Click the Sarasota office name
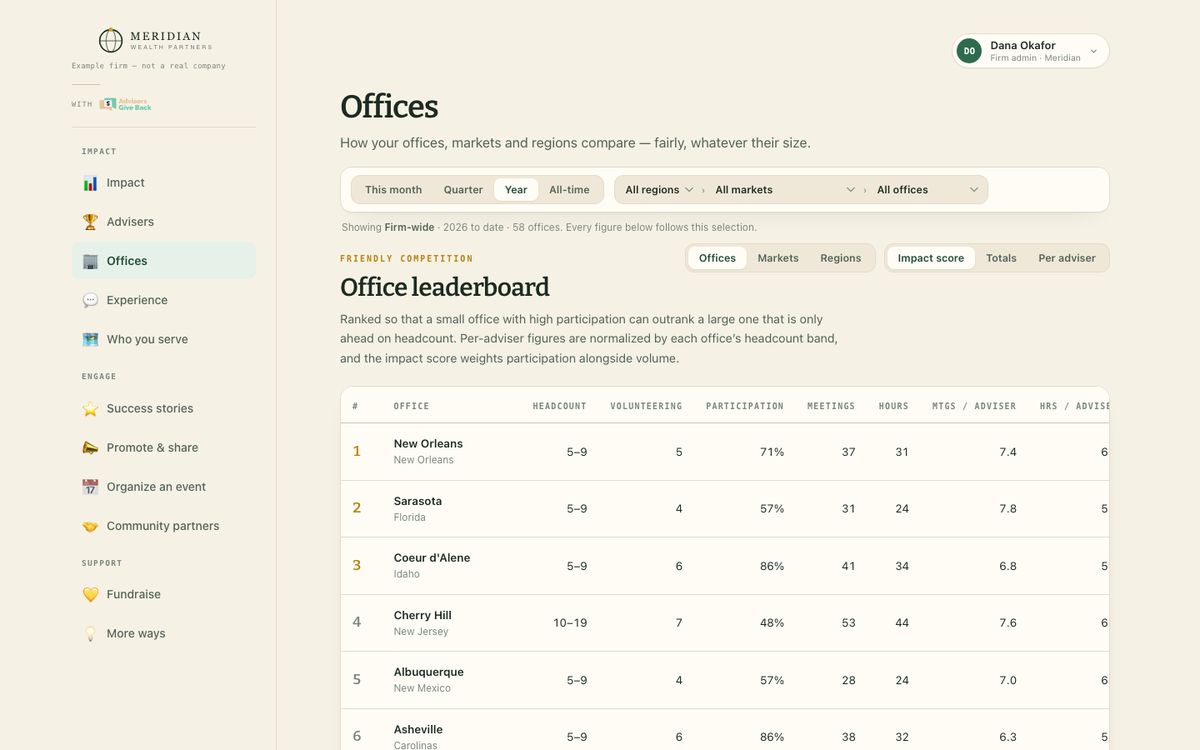1200x750 pixels. point(418,501)
